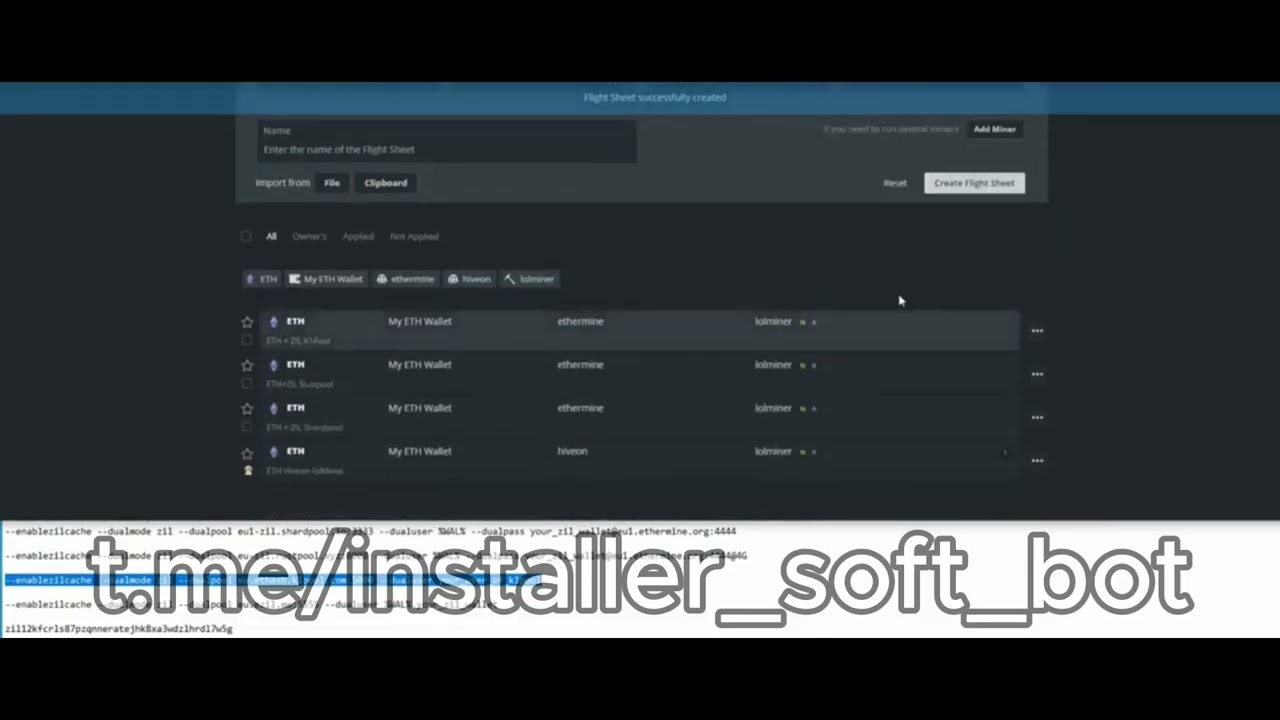
Task: Star the hiveon flight sheet
Action: (x=247, y=452)
